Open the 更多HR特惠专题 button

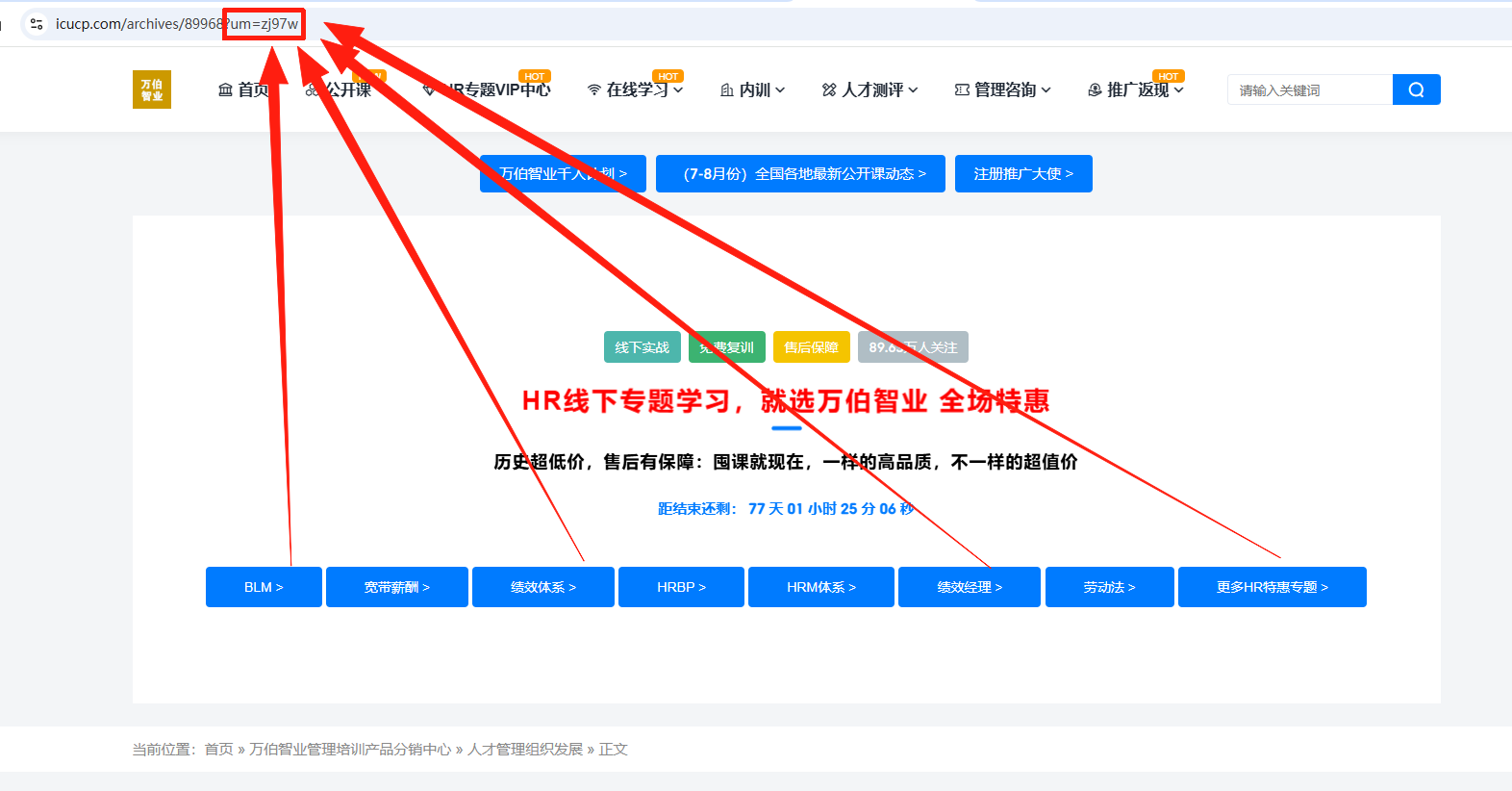click(1272, 587)
